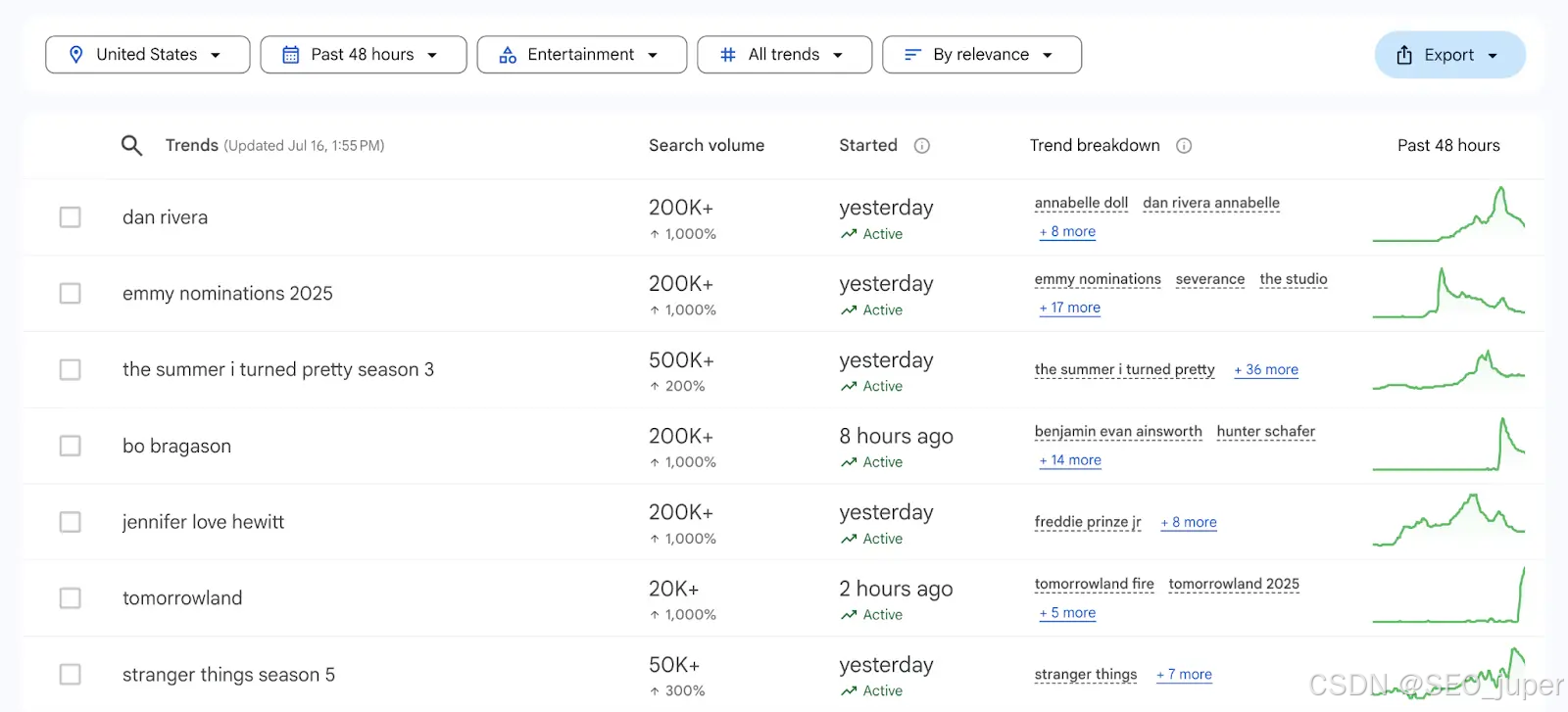1568x712 pixels.
Task: Tick the jennifer love hewitt checkbox
Action: pyautogui.click(x=71, y=522)
